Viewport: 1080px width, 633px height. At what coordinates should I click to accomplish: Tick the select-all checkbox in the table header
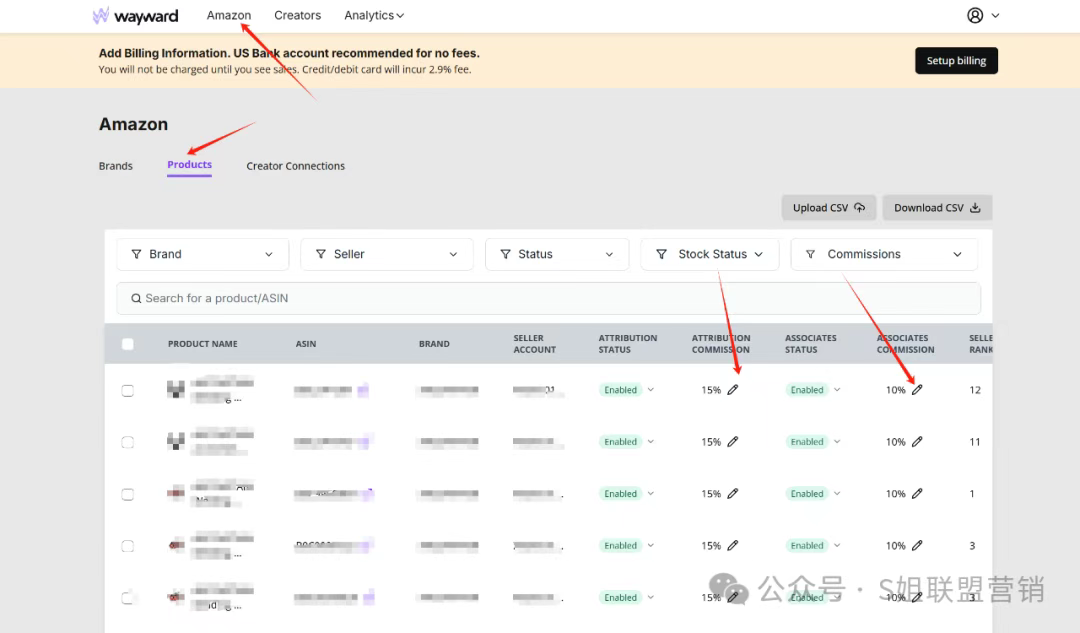pyautogui.click(x=127, y=344)
